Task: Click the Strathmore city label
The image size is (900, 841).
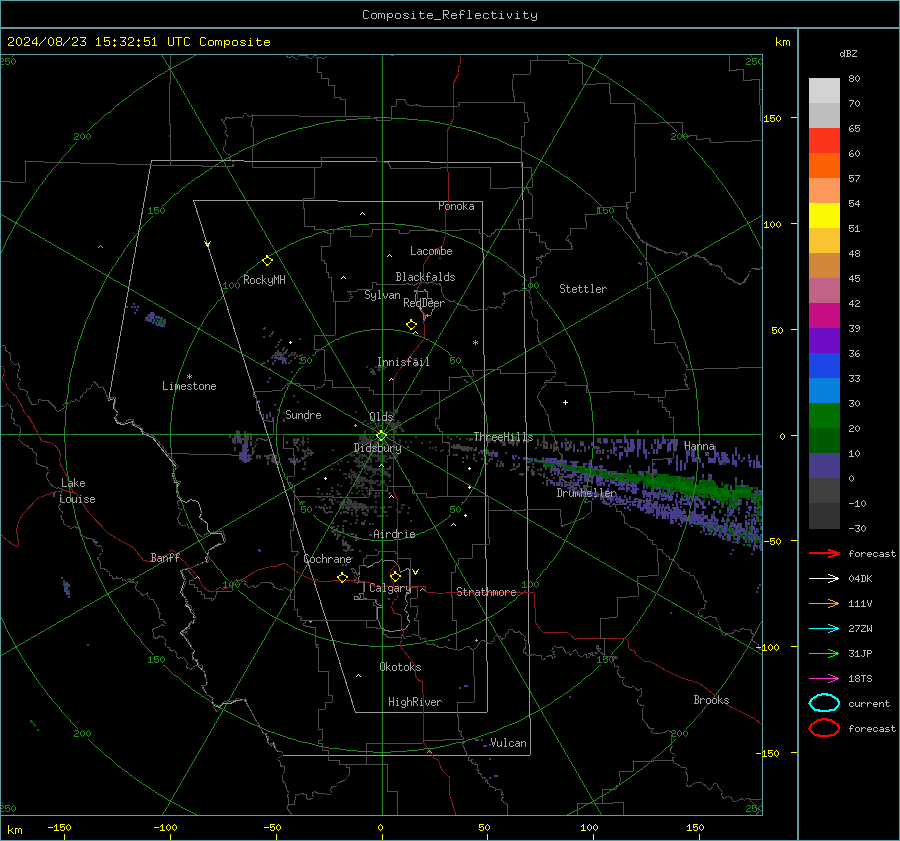Action: pos(486,592)
